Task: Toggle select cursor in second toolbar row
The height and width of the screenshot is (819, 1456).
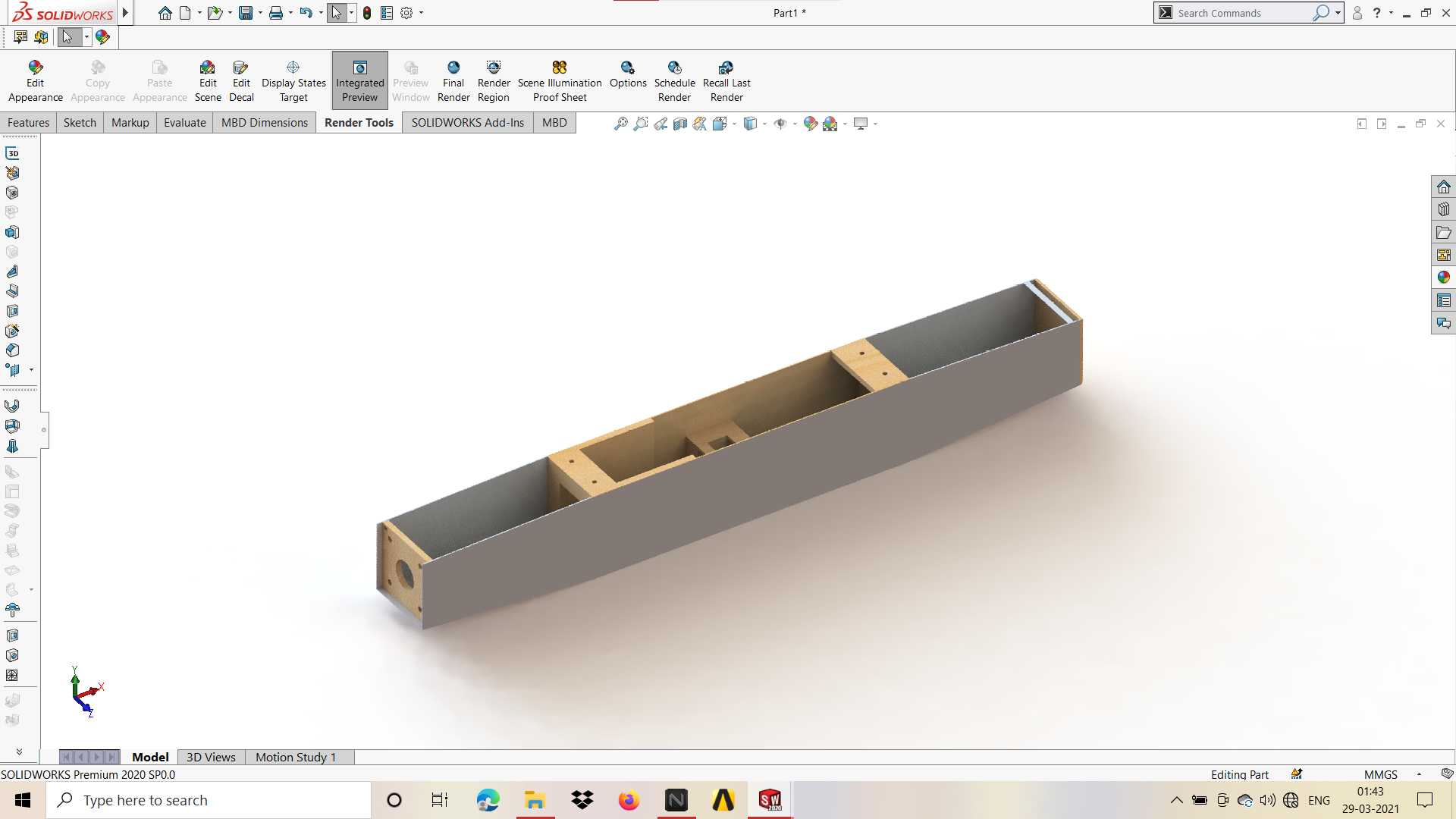Action: [x=67, y=36]
